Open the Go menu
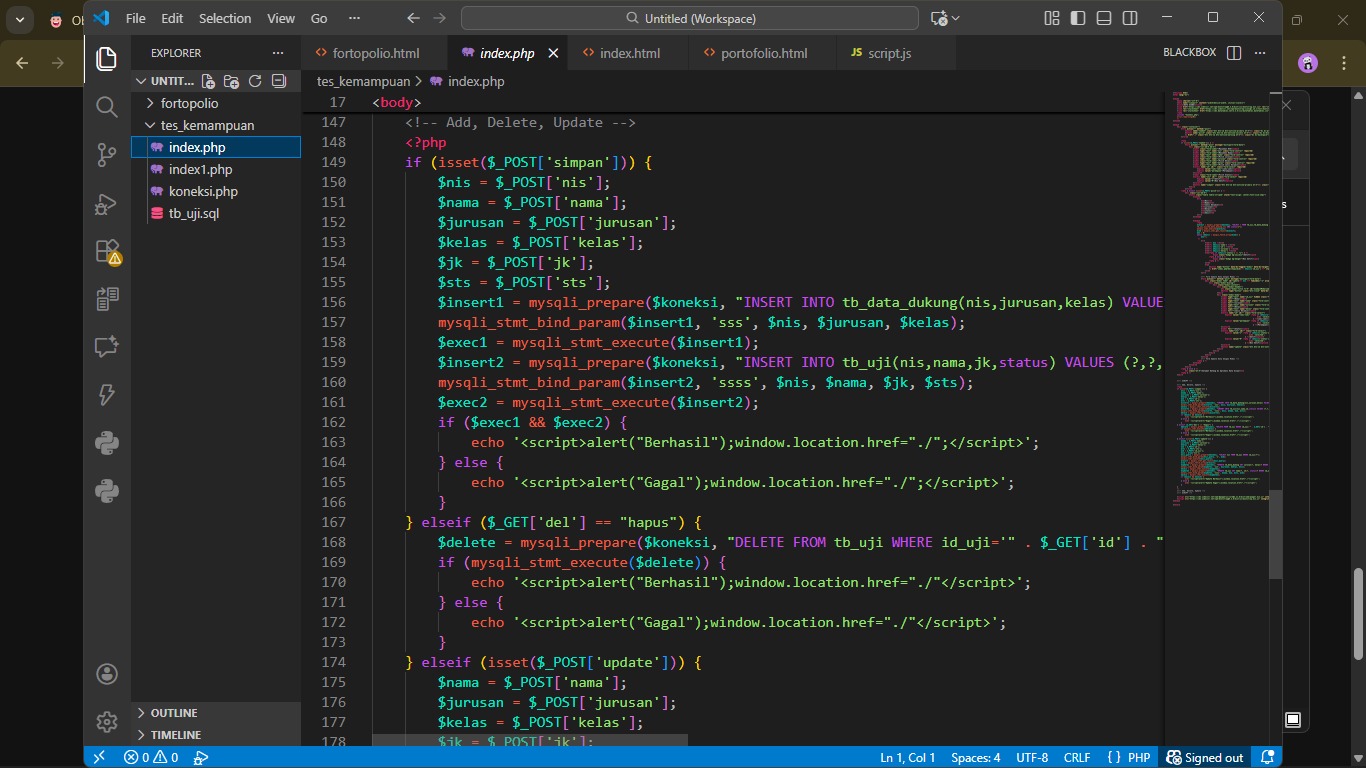 [x=319, y=18]
